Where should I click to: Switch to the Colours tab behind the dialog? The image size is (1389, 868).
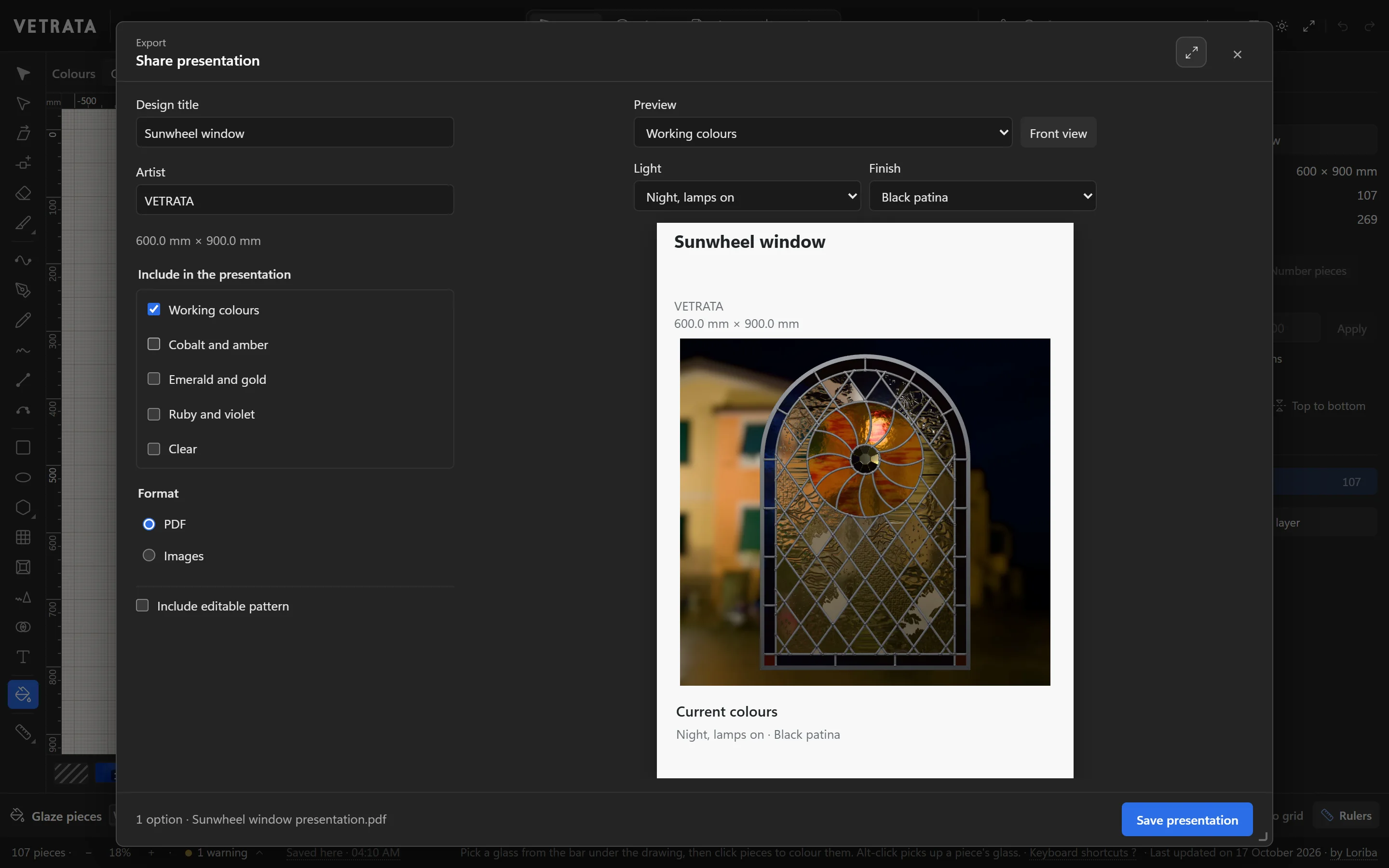pos(73,73)
